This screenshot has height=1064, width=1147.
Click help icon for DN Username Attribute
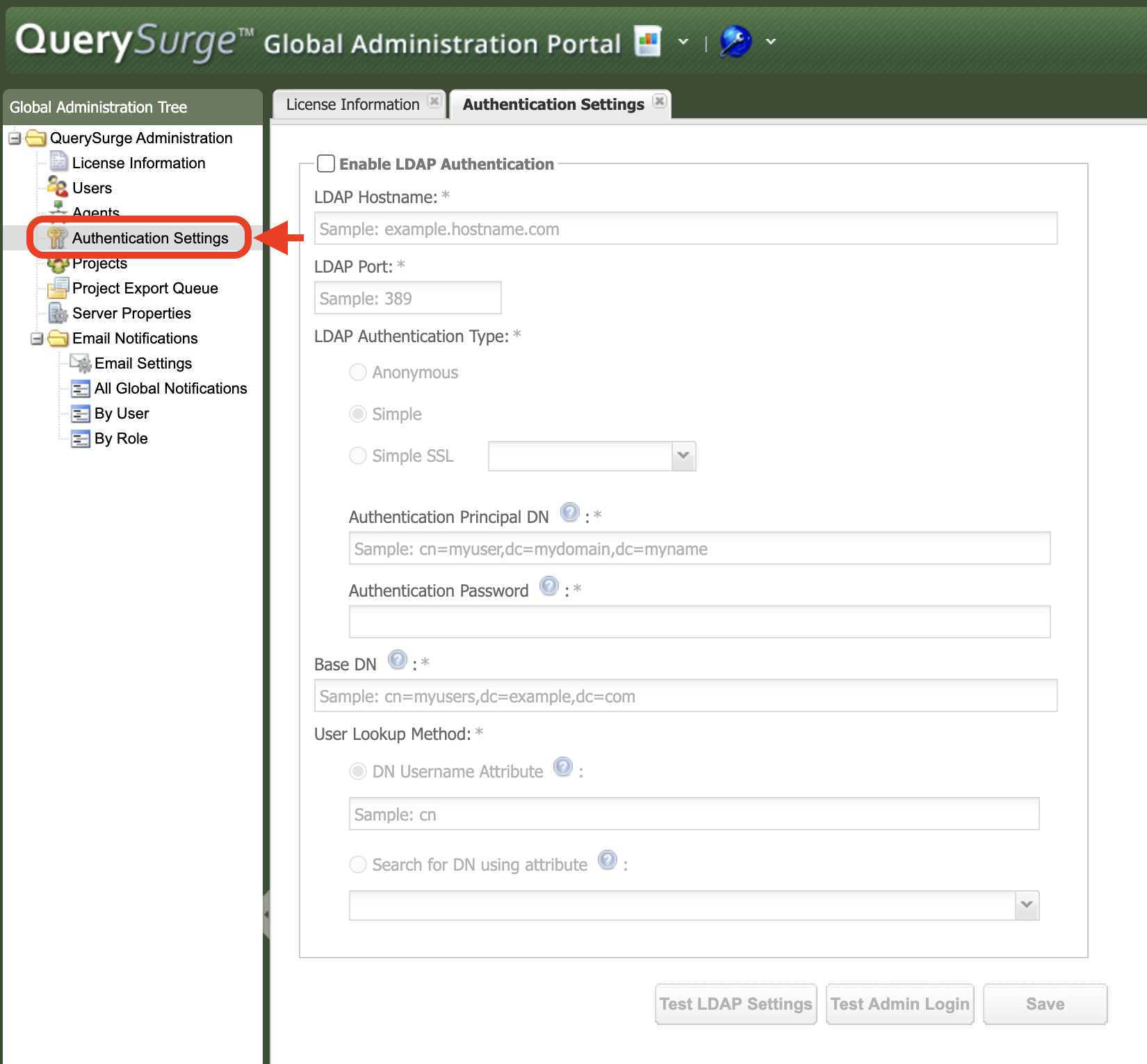click(x=562, y=768)
